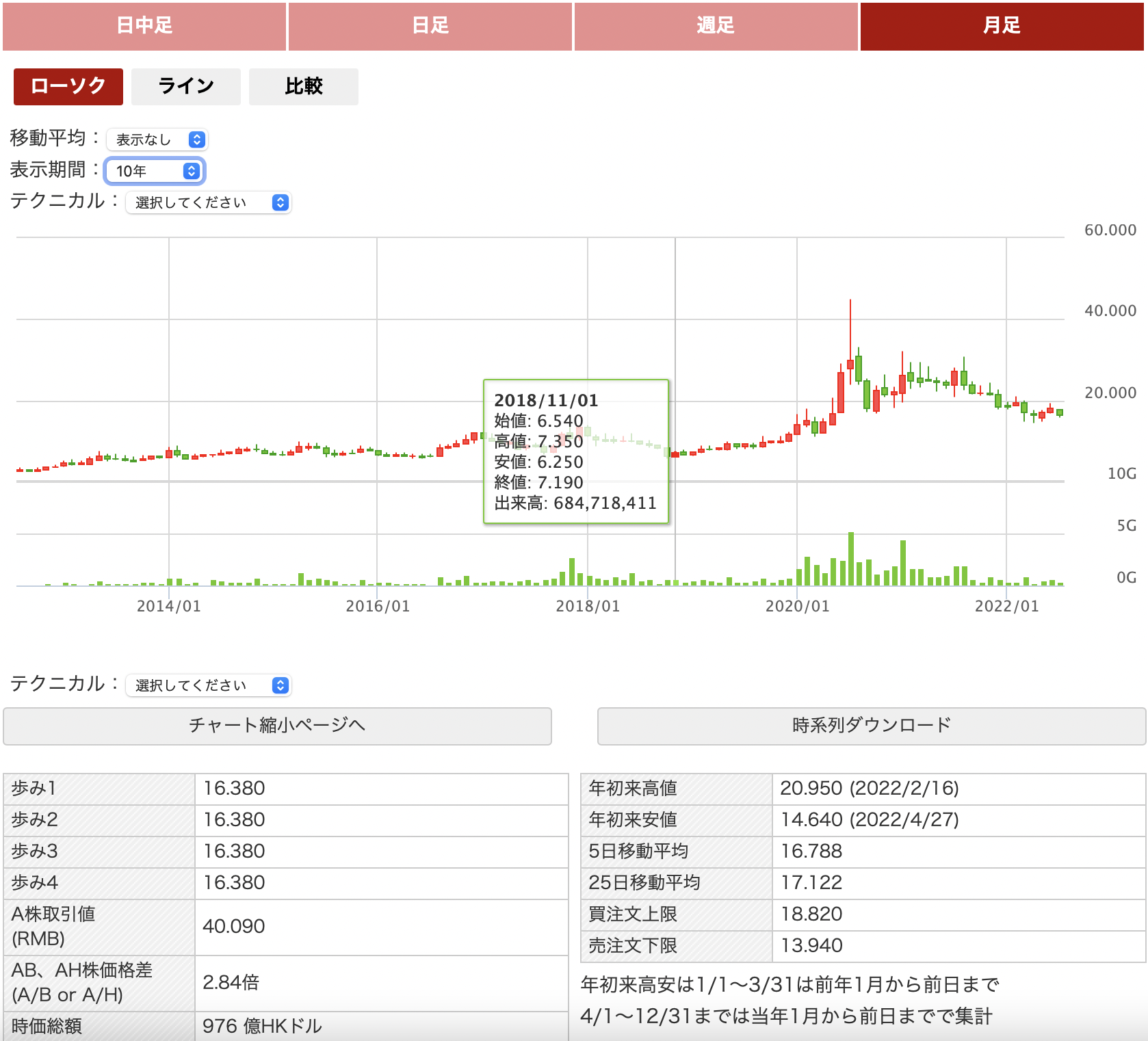Click the 60.000 price axis label
1148x1041 pixels.
click(1110, 230)
